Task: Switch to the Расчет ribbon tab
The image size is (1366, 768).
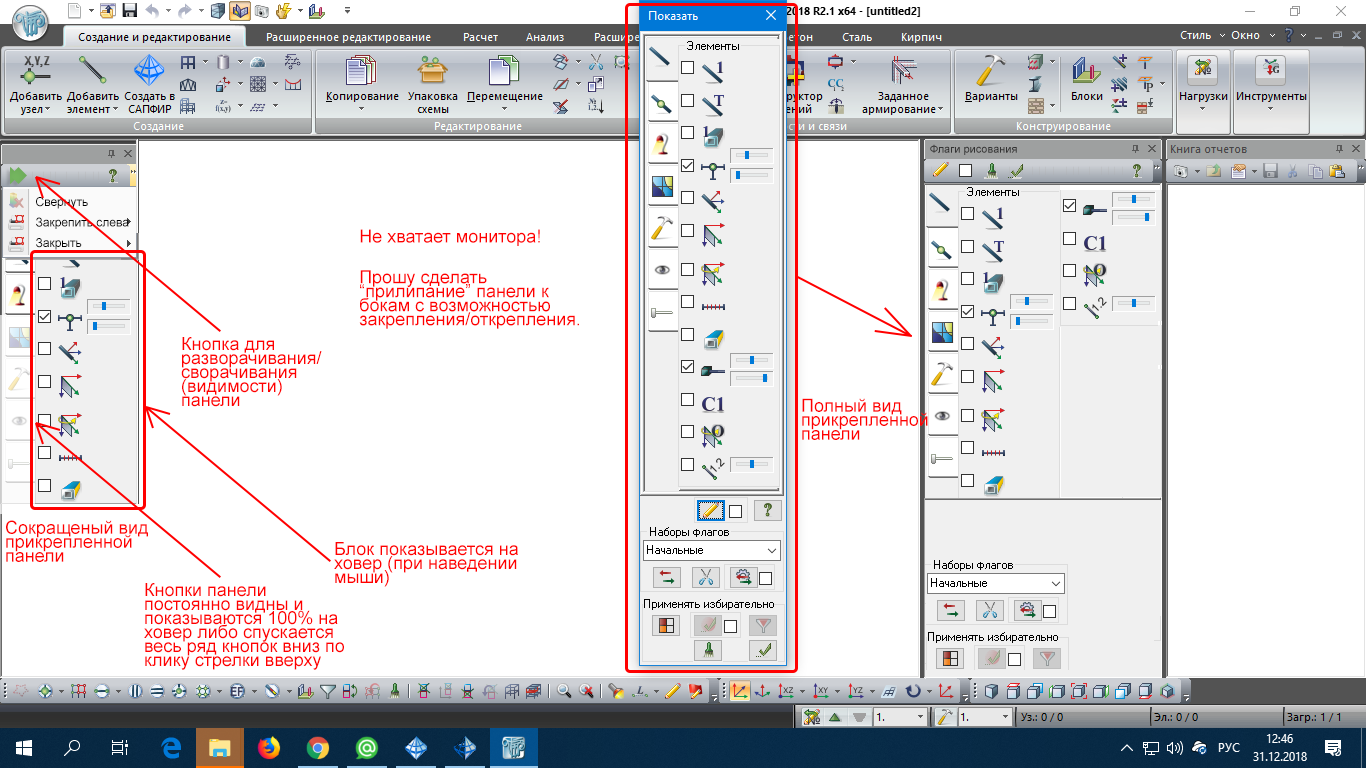Action: 480,37
